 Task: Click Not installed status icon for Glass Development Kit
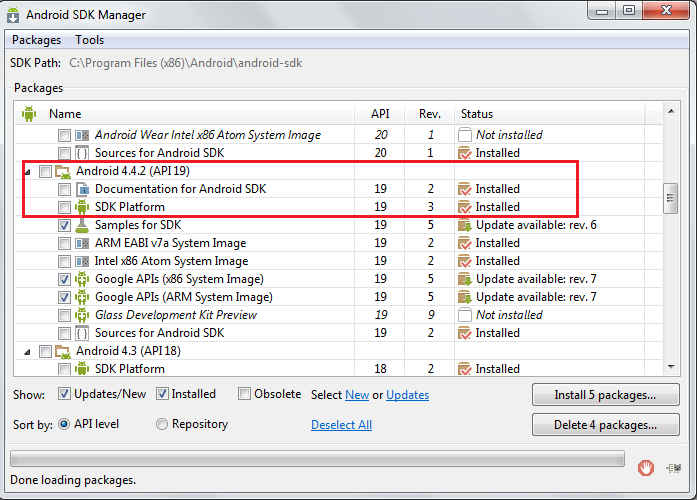click(465, 315)
